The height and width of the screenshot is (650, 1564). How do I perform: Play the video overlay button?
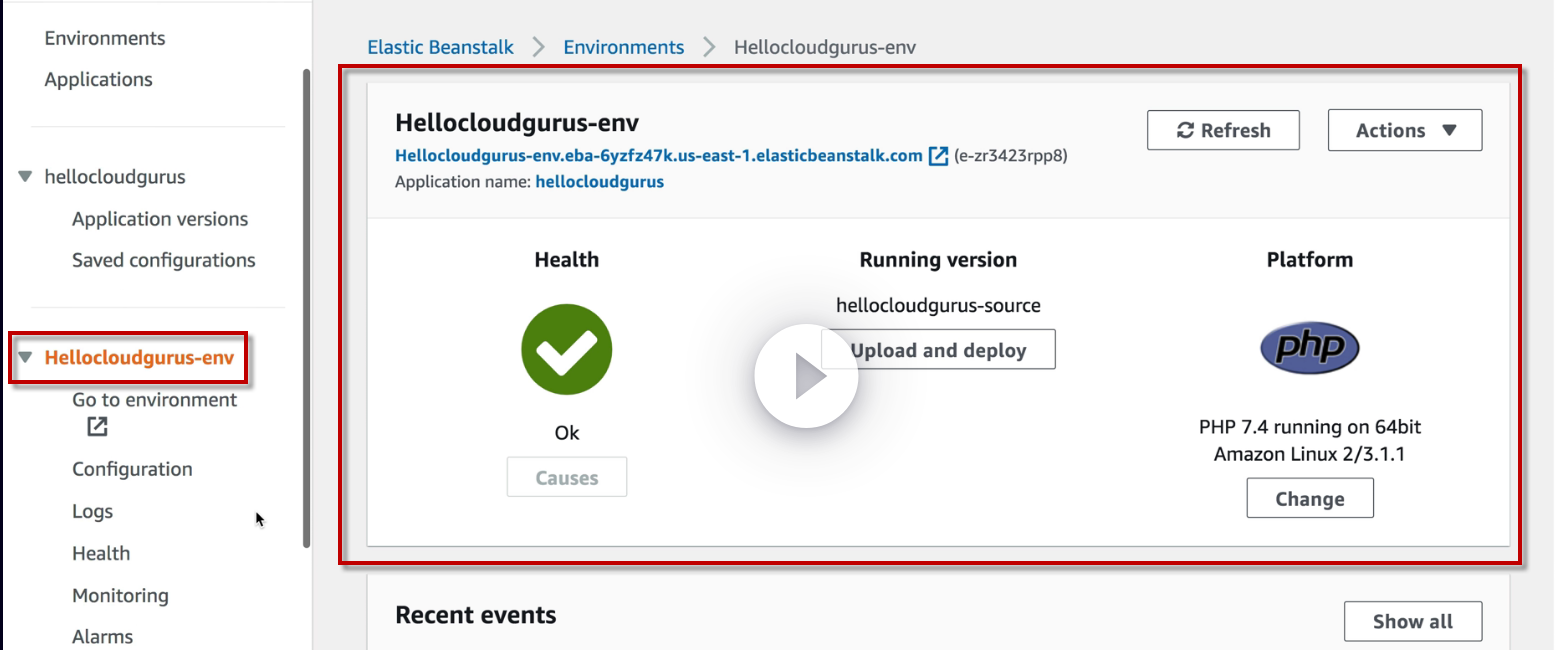click(806, 378)
